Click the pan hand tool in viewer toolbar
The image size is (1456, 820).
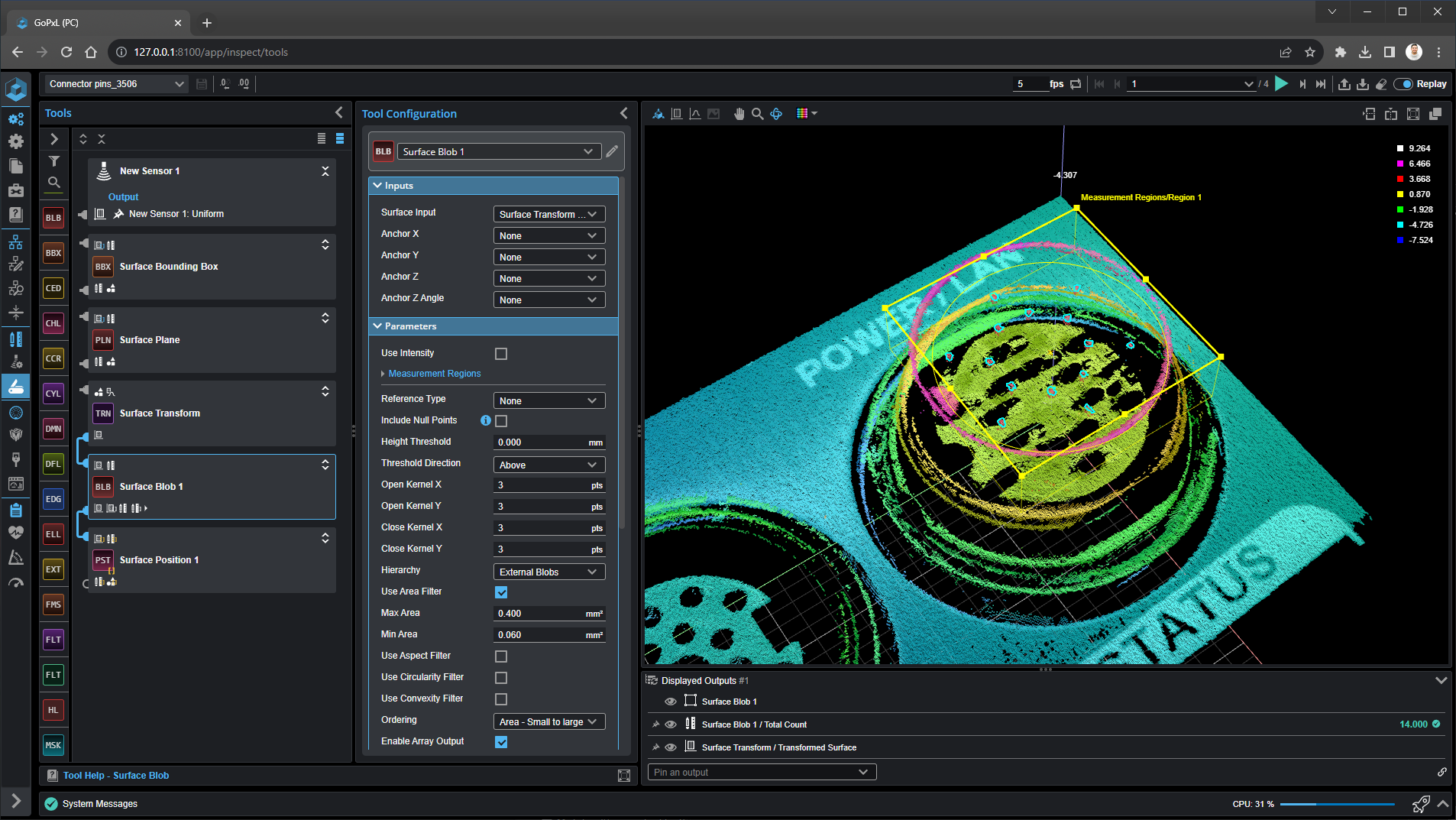pos(739,114)
